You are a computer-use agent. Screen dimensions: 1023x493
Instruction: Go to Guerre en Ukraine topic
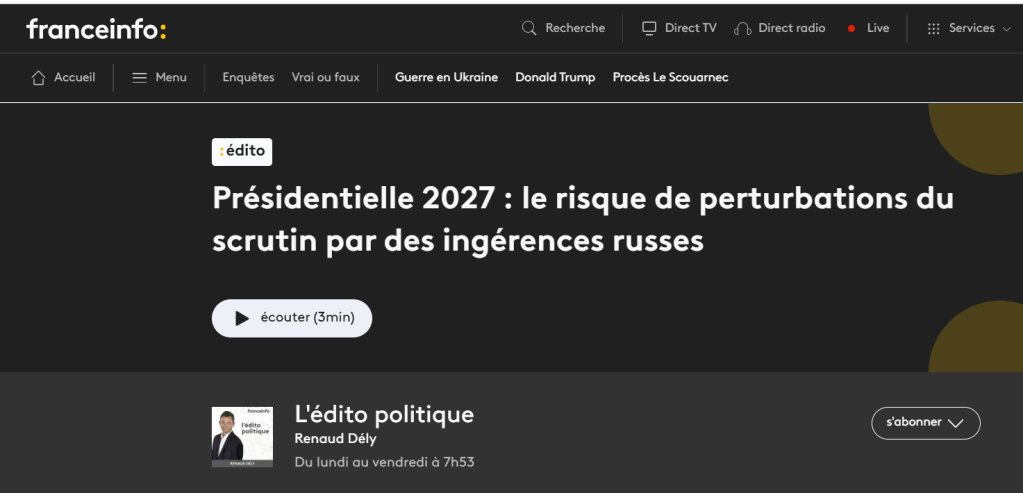[446, 78]
